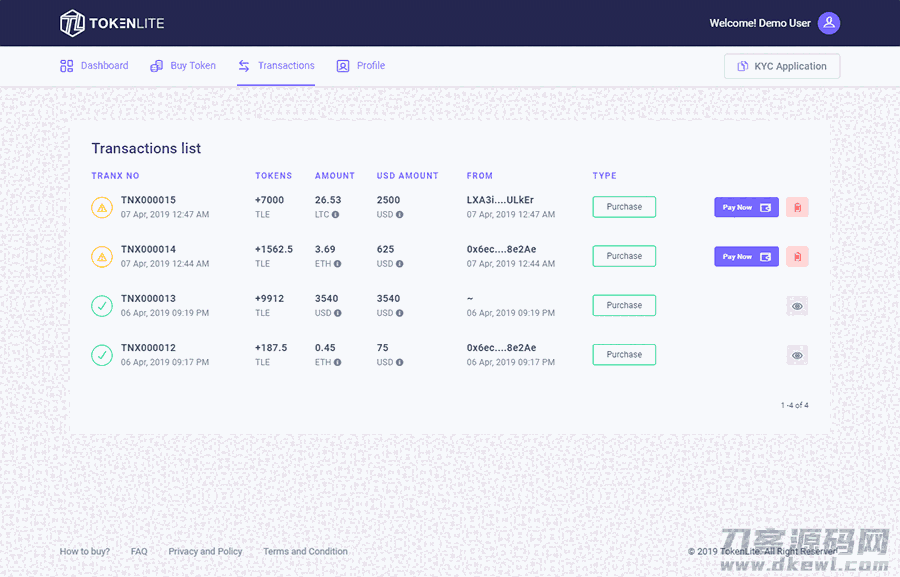This screenshot has height=577, width=900.
Task: Click info icon beside 3540 USD amount column
Action: tap(399, 313)
